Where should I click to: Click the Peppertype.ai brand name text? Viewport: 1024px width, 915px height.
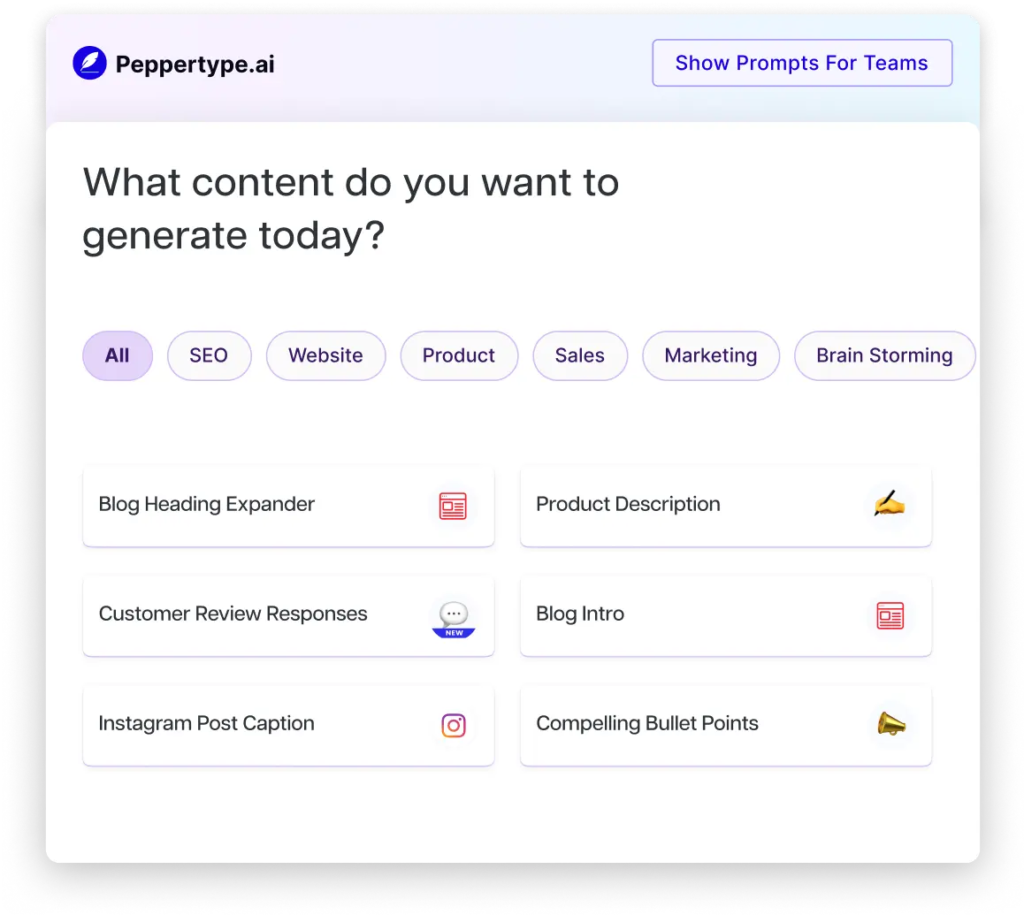pyautogui.click(x=195, y=65)
